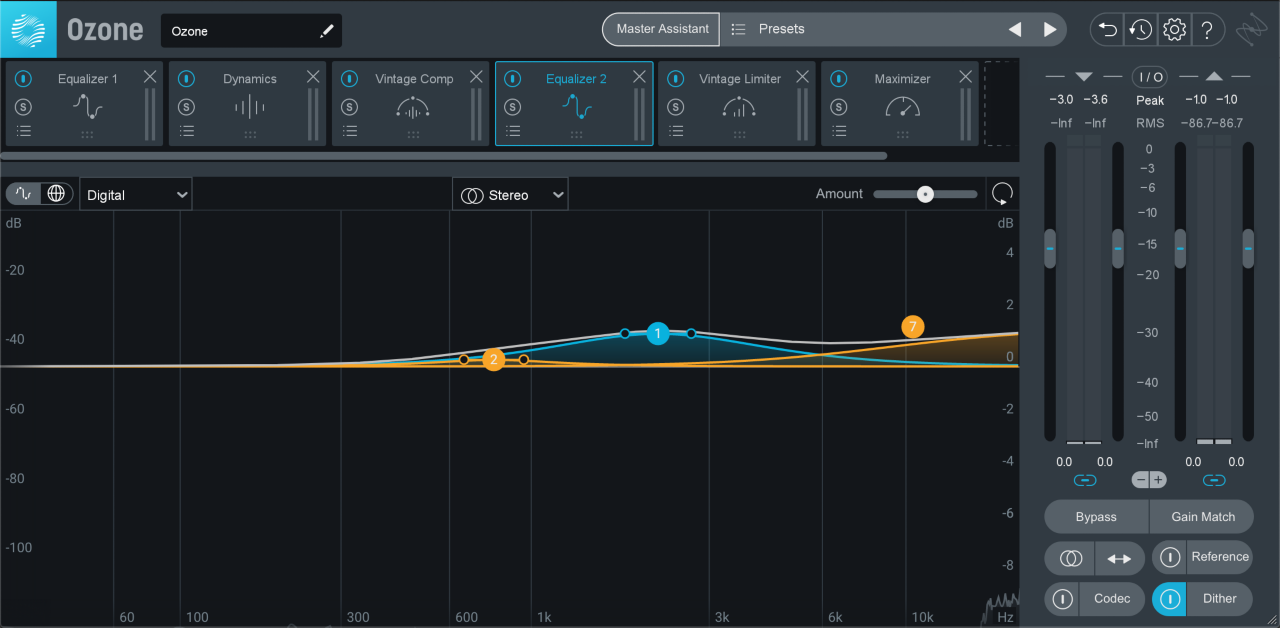Click the Amount slider
This screenshot has width=1280, height=628.
(925, 194)
